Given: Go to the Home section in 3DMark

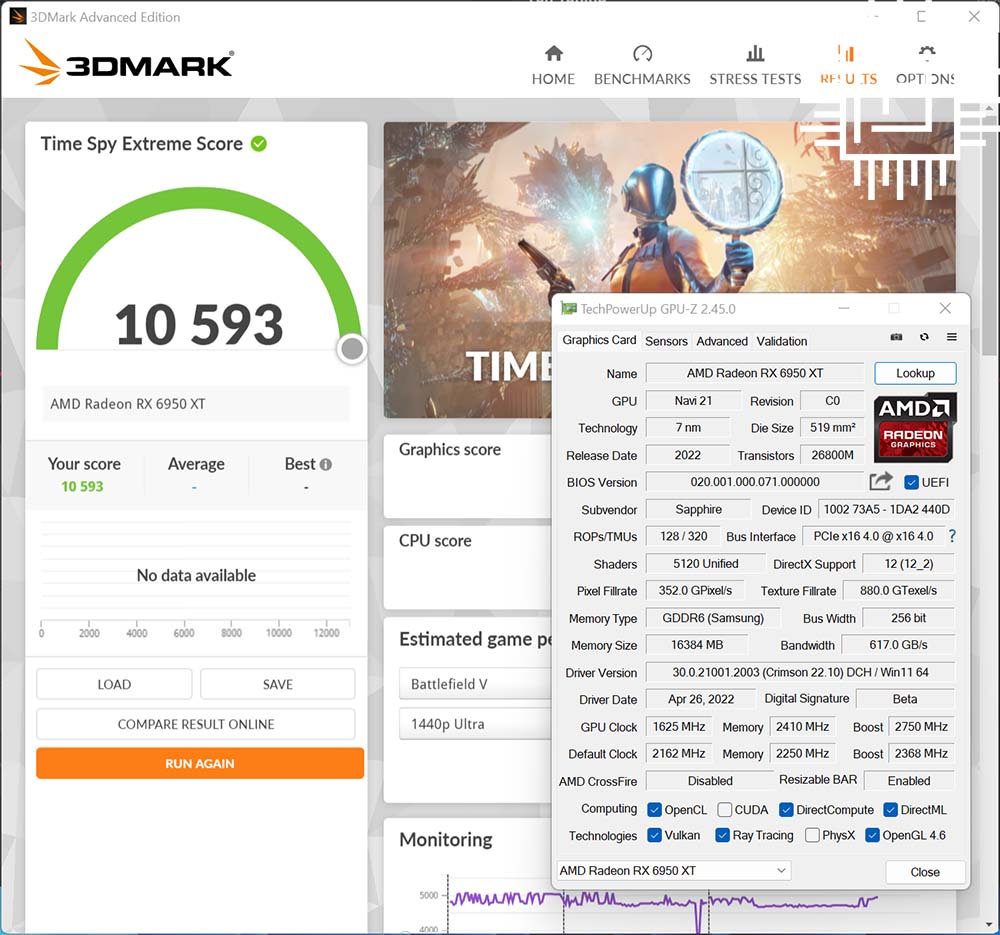Looking at the screenshot, I should pyautogui.click(x=553, y=65).
